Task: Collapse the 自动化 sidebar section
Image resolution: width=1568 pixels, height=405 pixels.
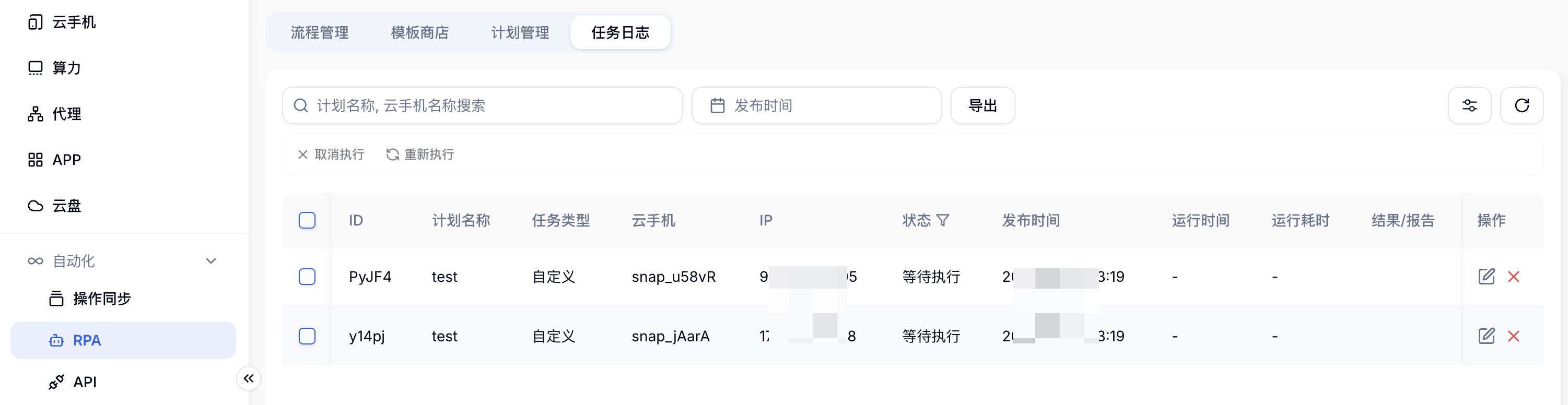Action: (210, 261)
